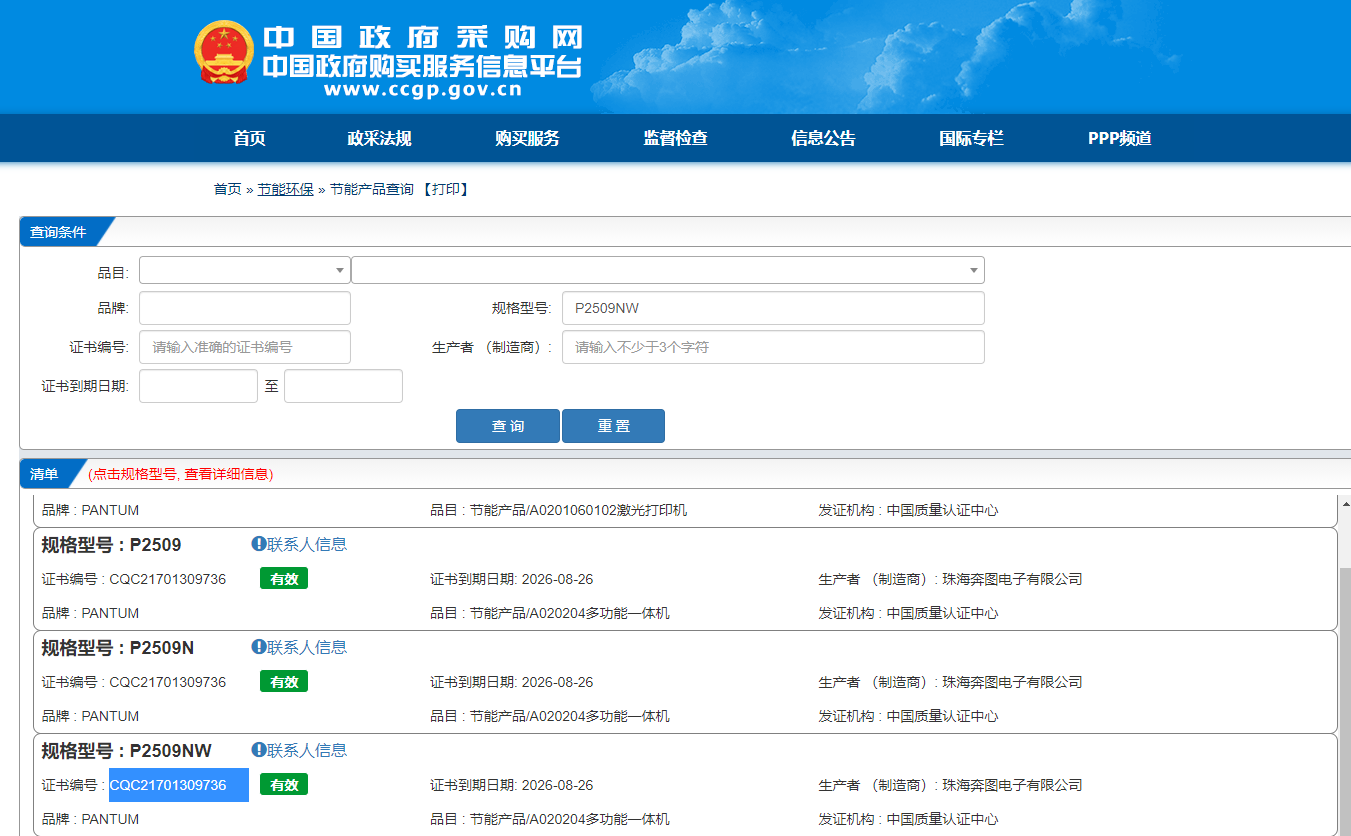
Task: Click the 有效 badge in the P2509N row
Action: coord(284,682)
